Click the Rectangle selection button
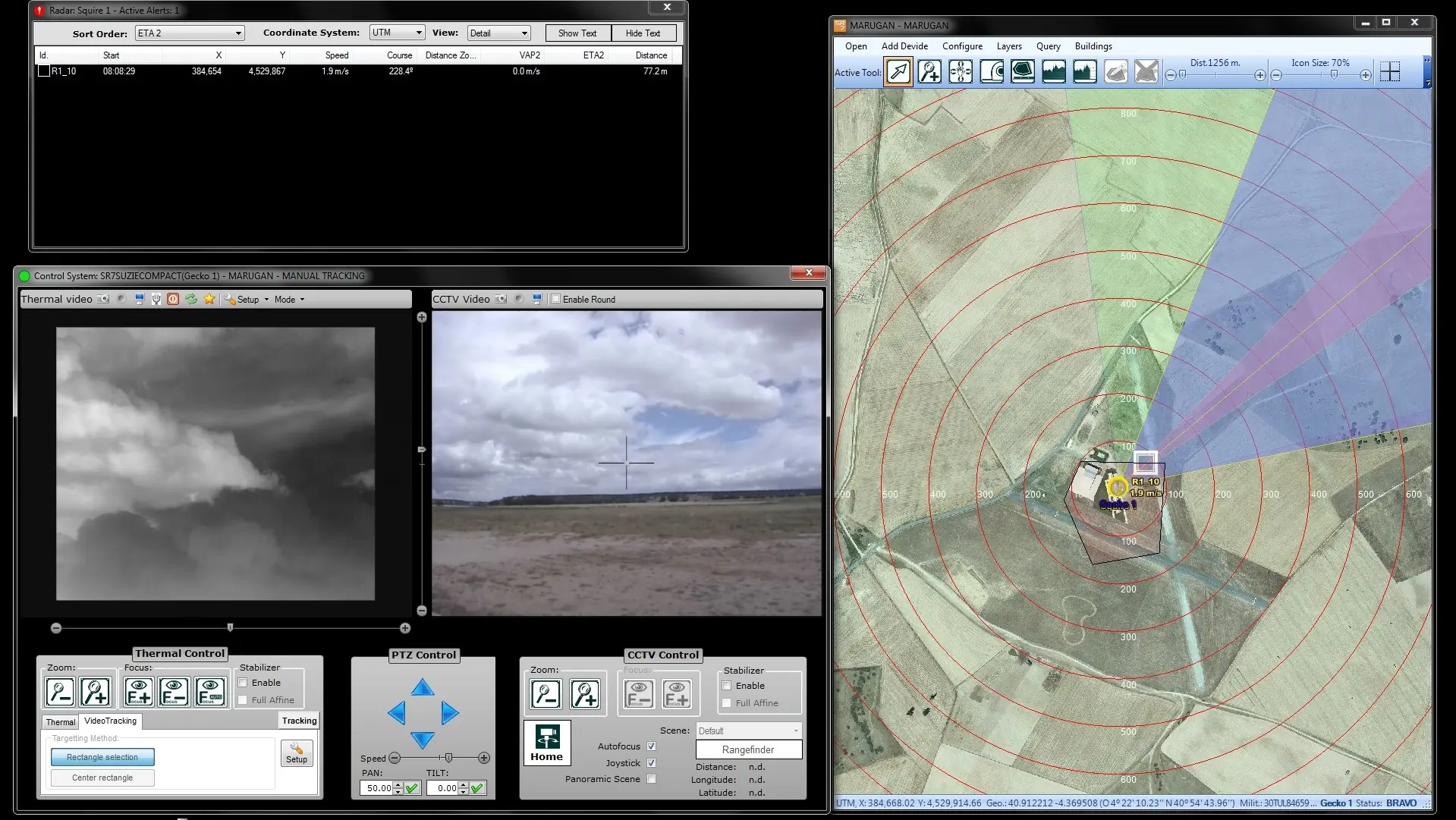The image size is (1456, 820). point(102,757)
